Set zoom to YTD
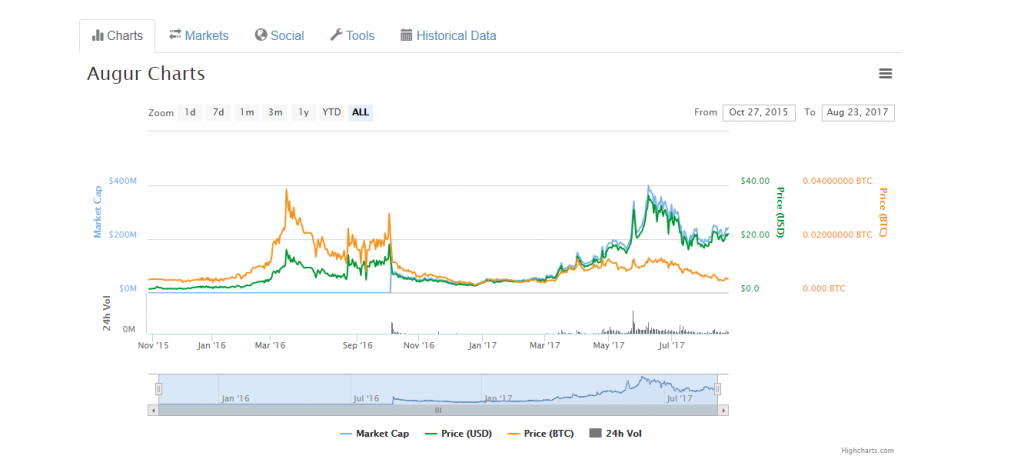Screen dimensions: 1024x466 [x=332, y=112]
